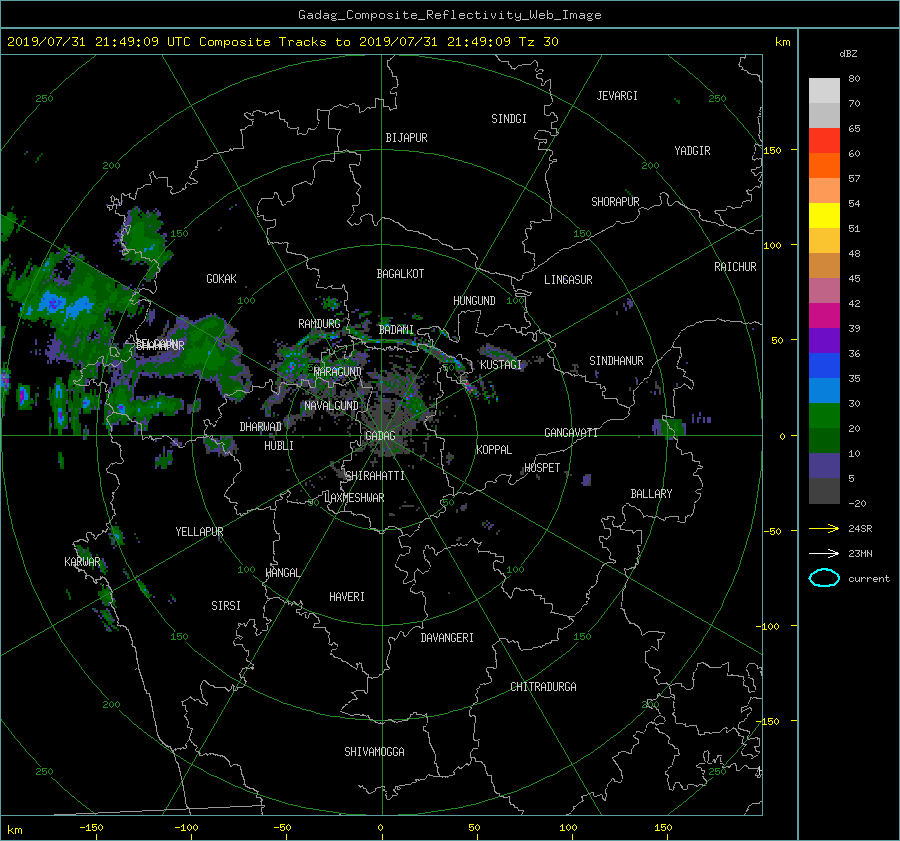Choose the bright green 30-20 dBZ swatch
The height and width of the screenshot is (841, 900).
(x=824, y=416)
